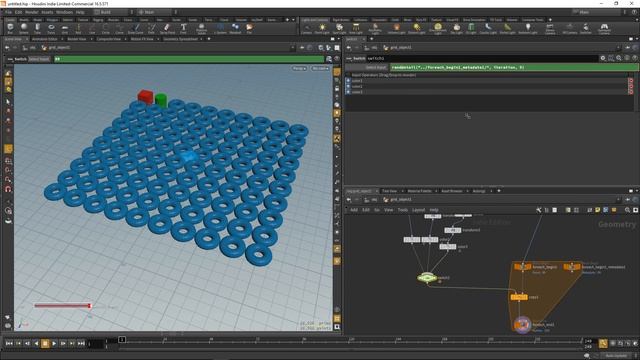Open the No cam dropdown in the viewport
640x360 pixels.
point(320,68)
